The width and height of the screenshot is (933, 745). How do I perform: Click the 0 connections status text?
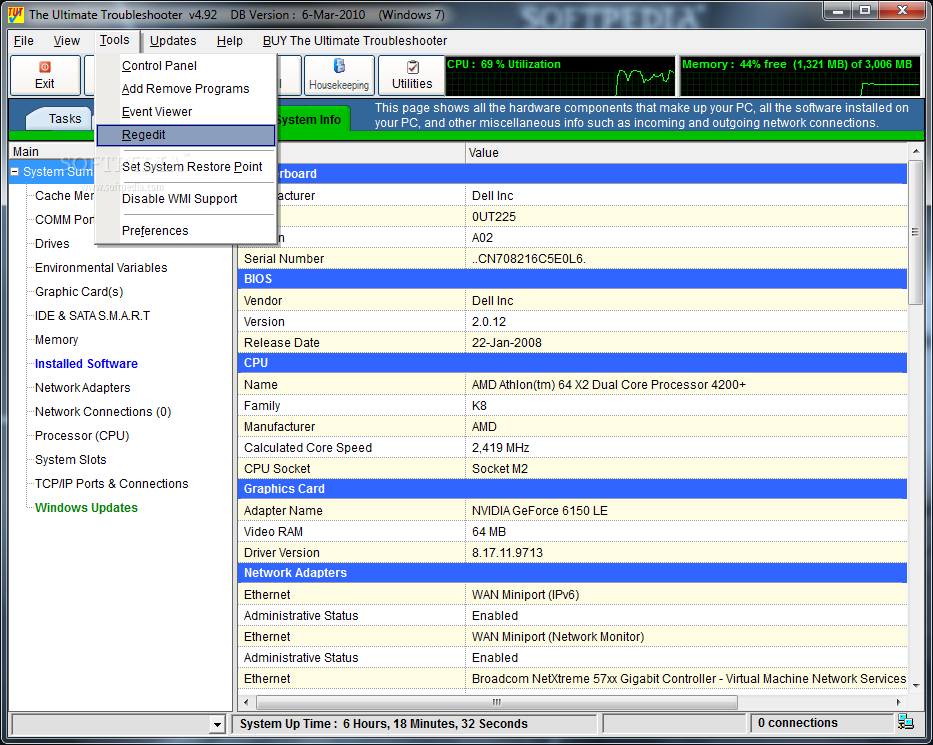(797, 723)
